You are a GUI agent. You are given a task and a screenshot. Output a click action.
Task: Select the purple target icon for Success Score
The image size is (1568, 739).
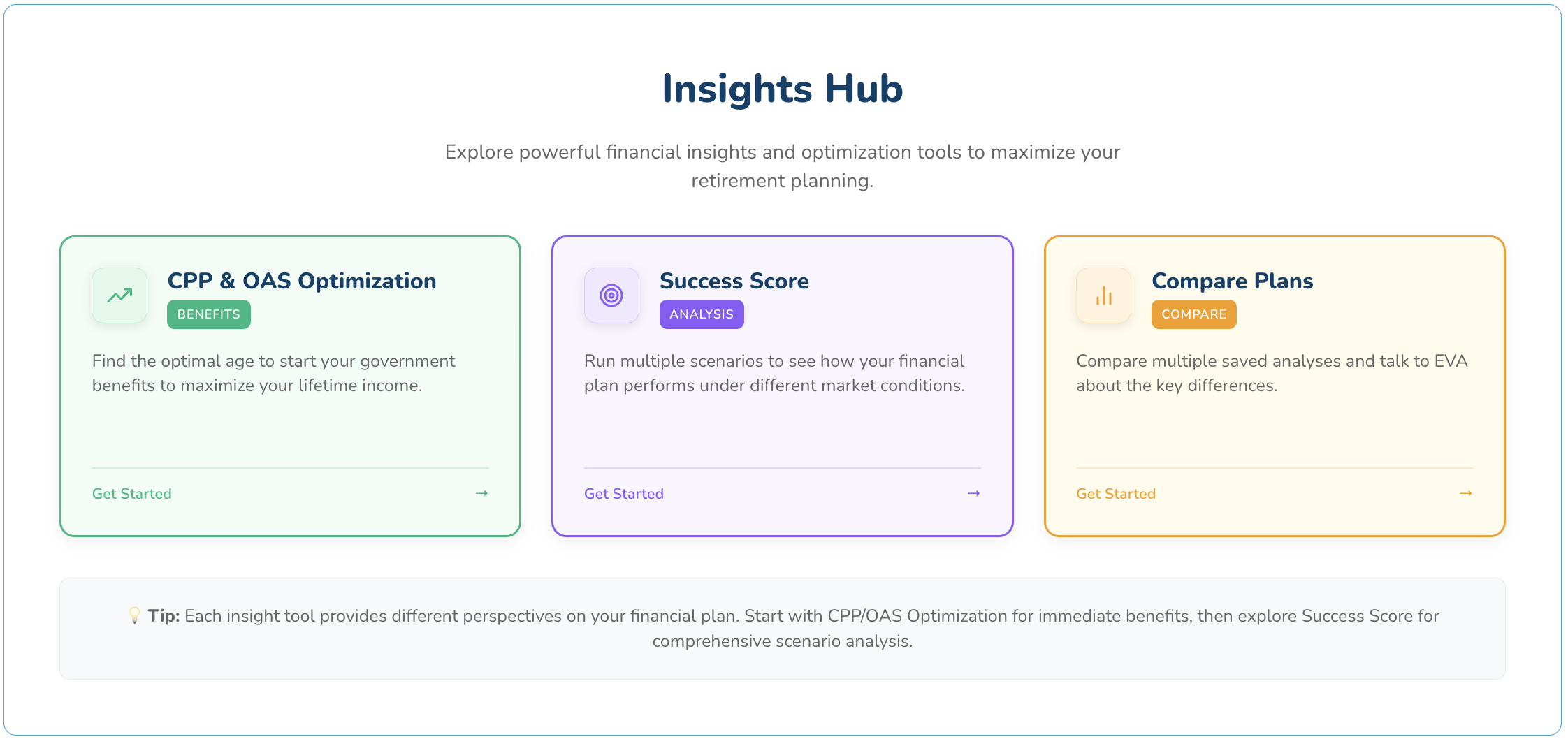pos(611,295)
